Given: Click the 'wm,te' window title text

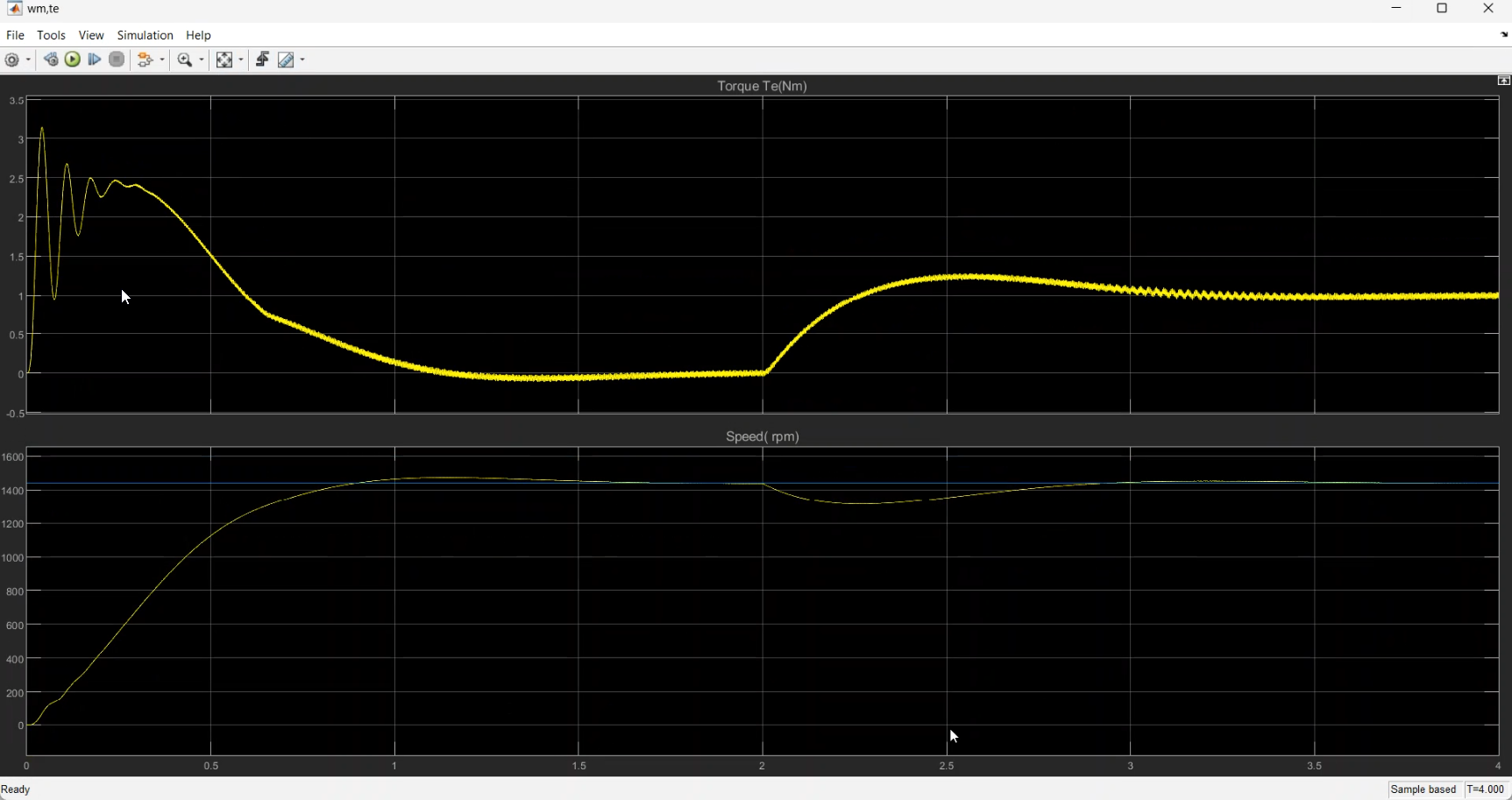Looking at the screenshot, I should coord(44,9).
